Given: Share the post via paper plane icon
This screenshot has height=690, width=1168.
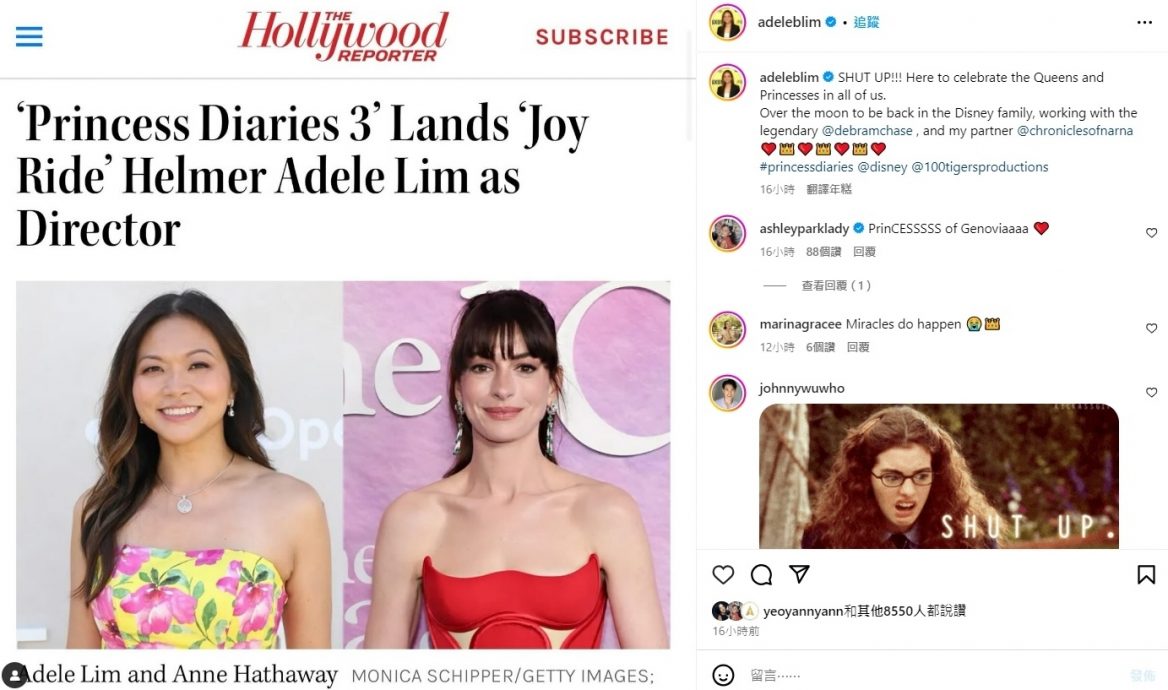Looking at the screenshot, I should 799,574.
